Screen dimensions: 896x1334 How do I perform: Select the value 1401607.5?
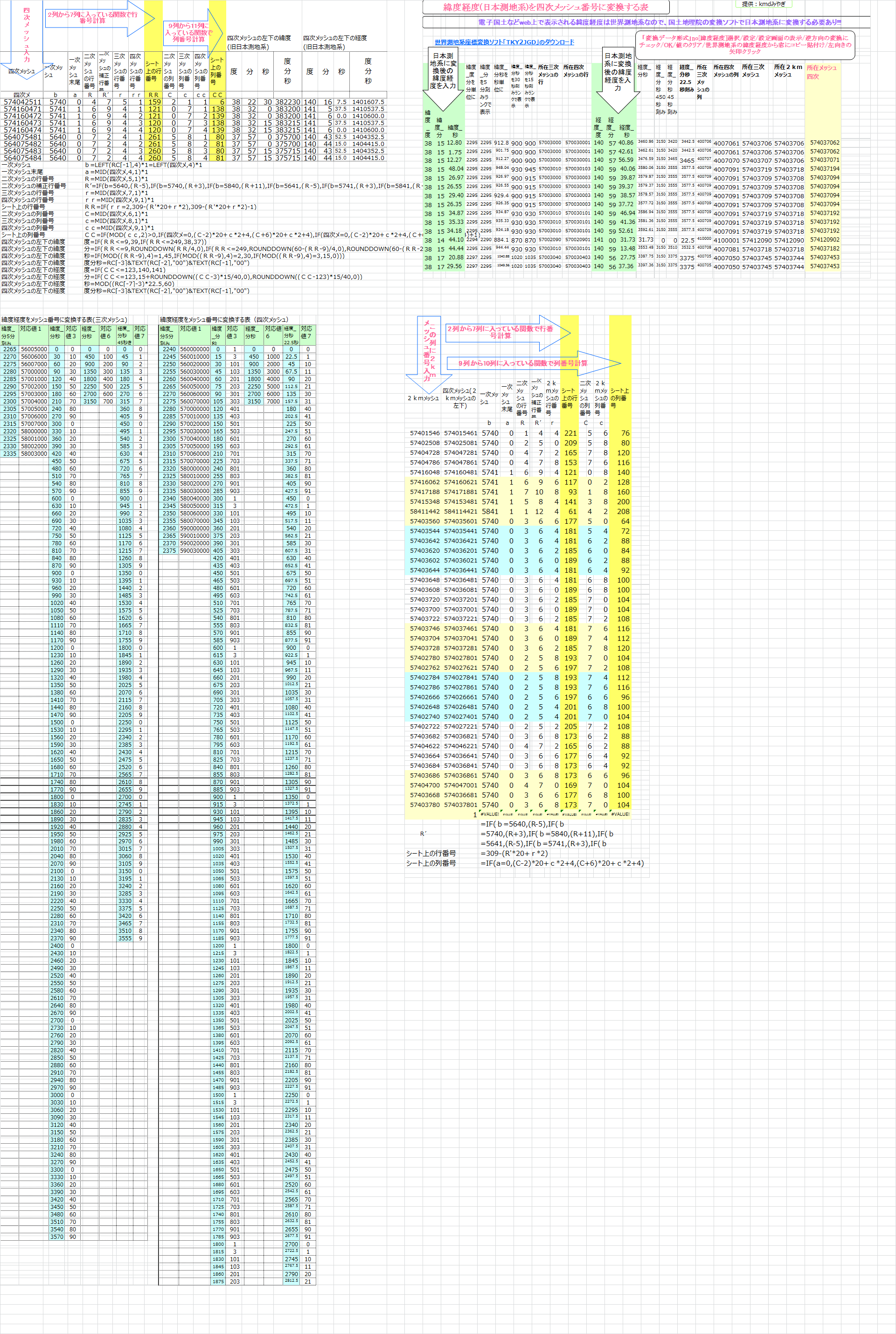pos(368,102)
